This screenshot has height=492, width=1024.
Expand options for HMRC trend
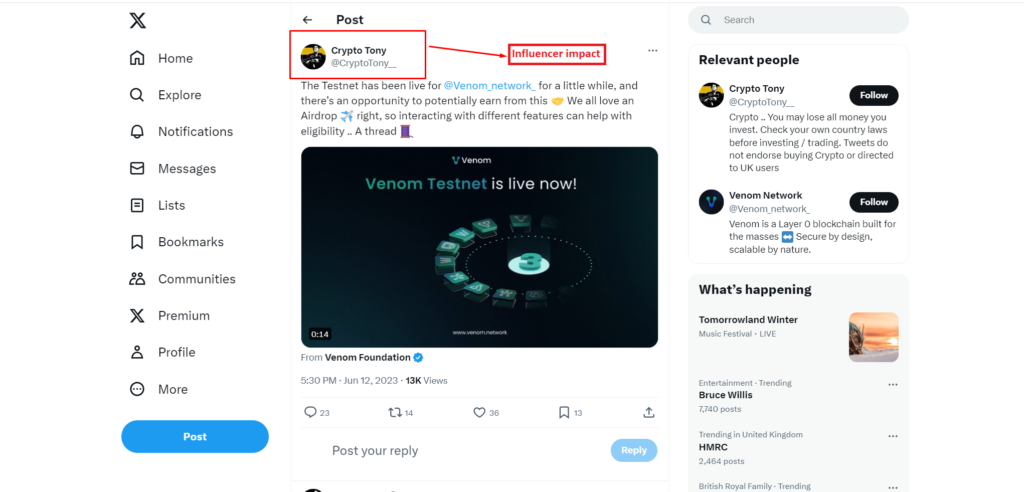pos(893,436)
